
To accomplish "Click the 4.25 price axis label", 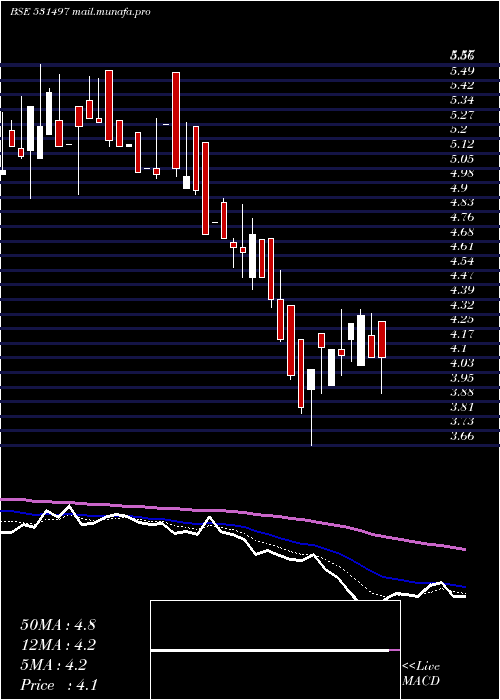I will [462, 319].
